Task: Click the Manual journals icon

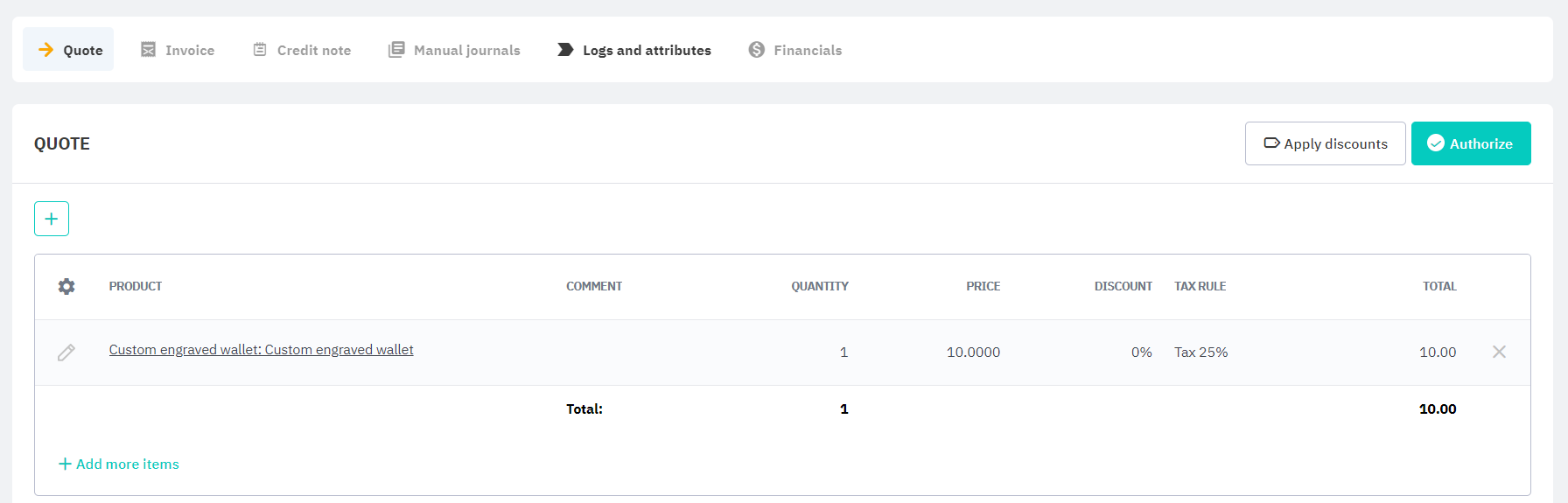Action: [396, 50]
